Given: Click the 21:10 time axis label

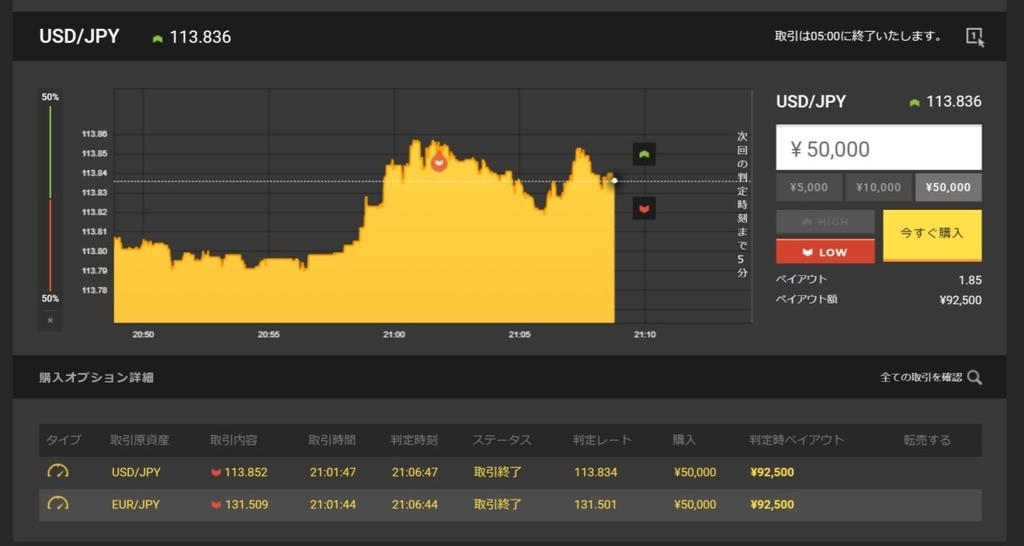Looking at the screenshot, I should tap(645, 334).
